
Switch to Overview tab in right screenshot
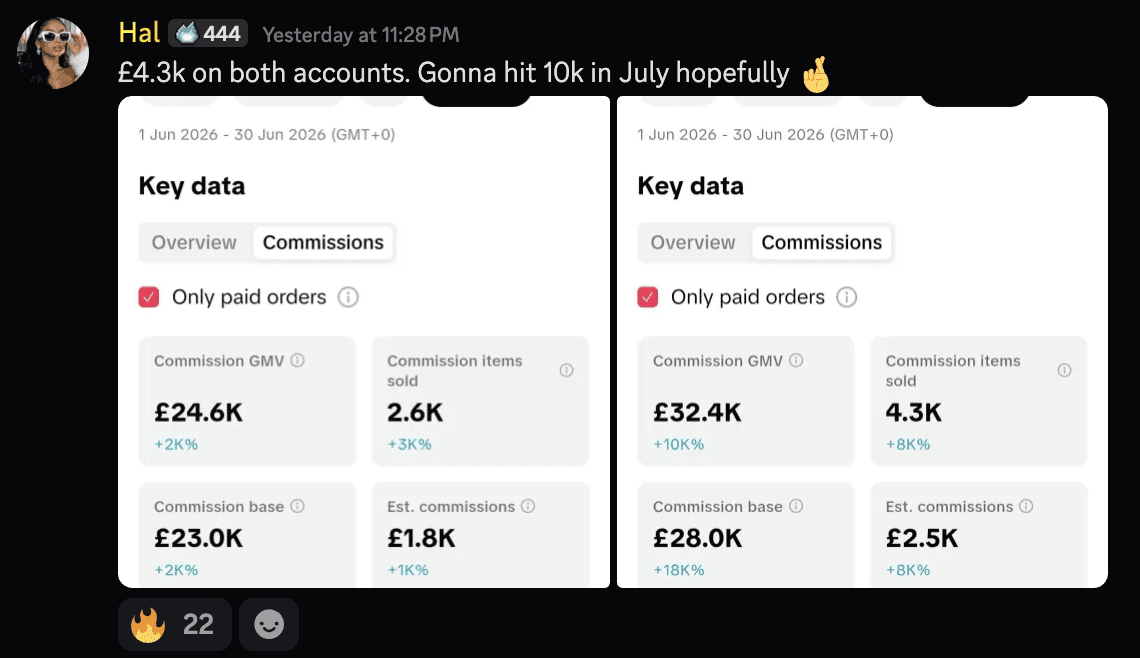click(693, 242)
